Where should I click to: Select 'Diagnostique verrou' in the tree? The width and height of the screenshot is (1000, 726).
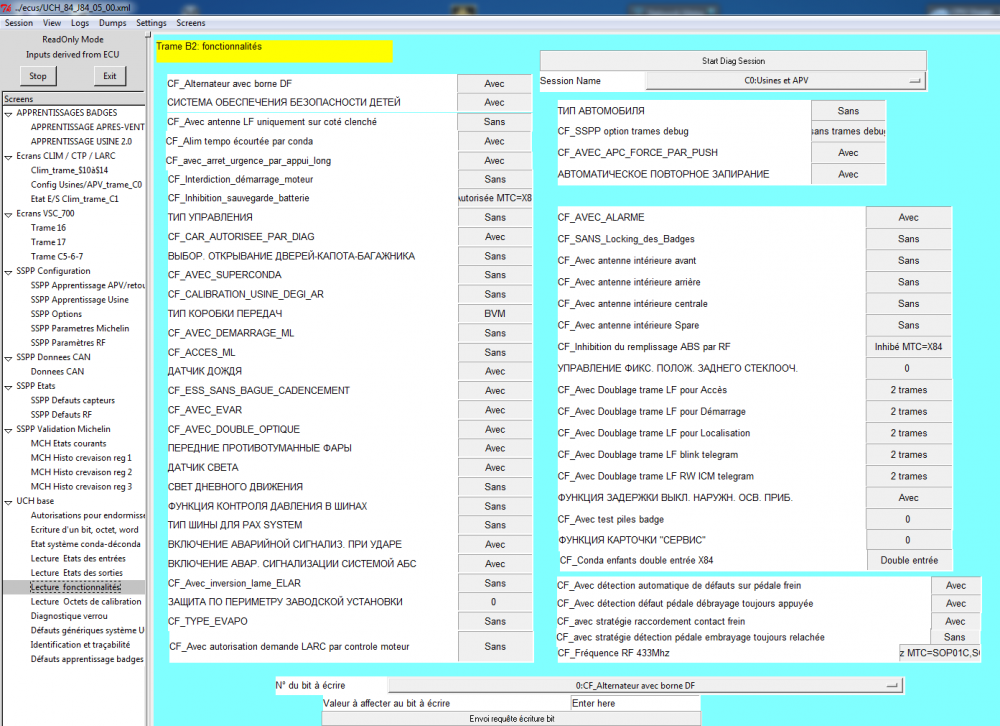click(69, 616)
